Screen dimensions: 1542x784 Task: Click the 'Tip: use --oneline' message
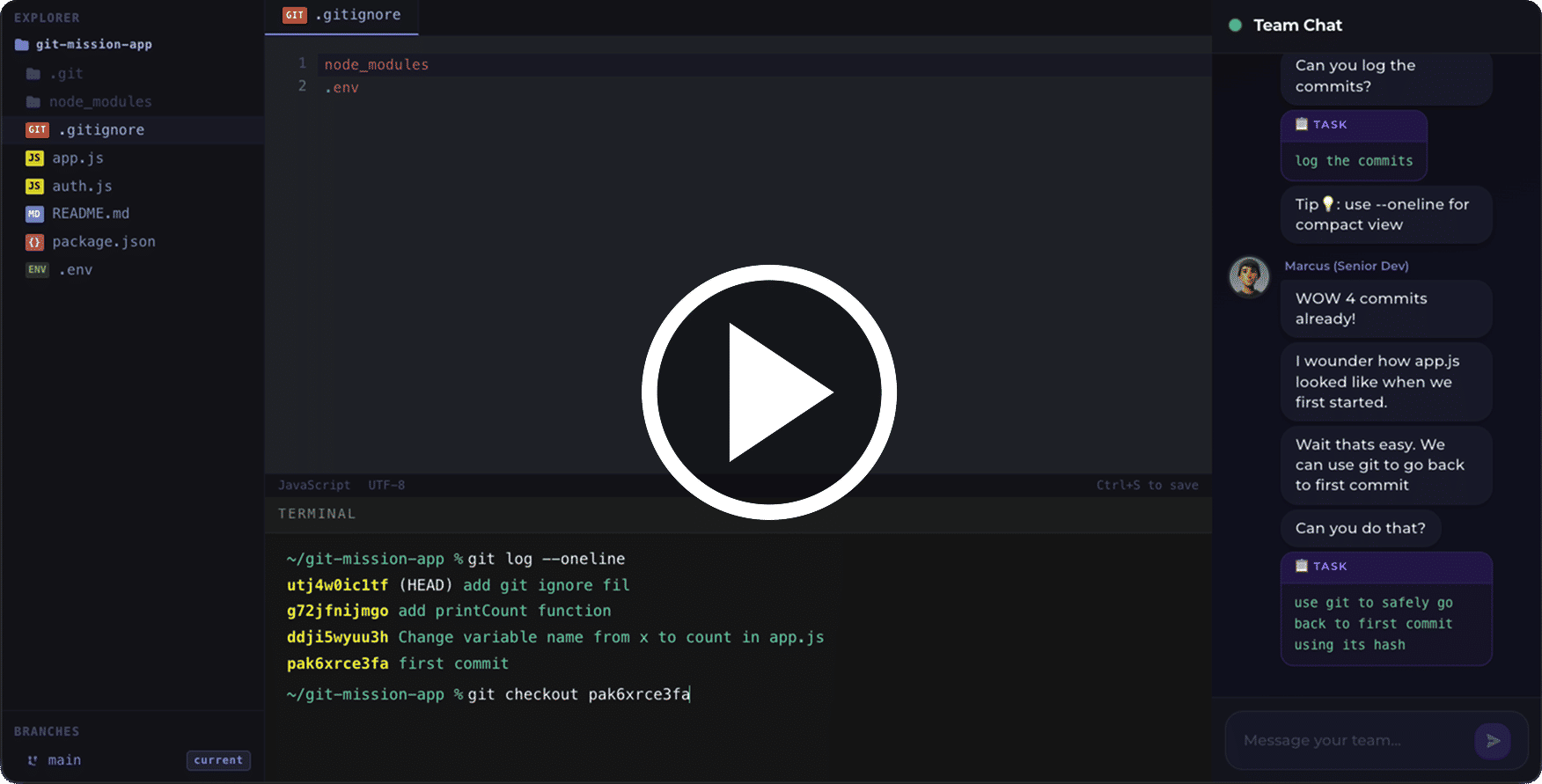1386,215
